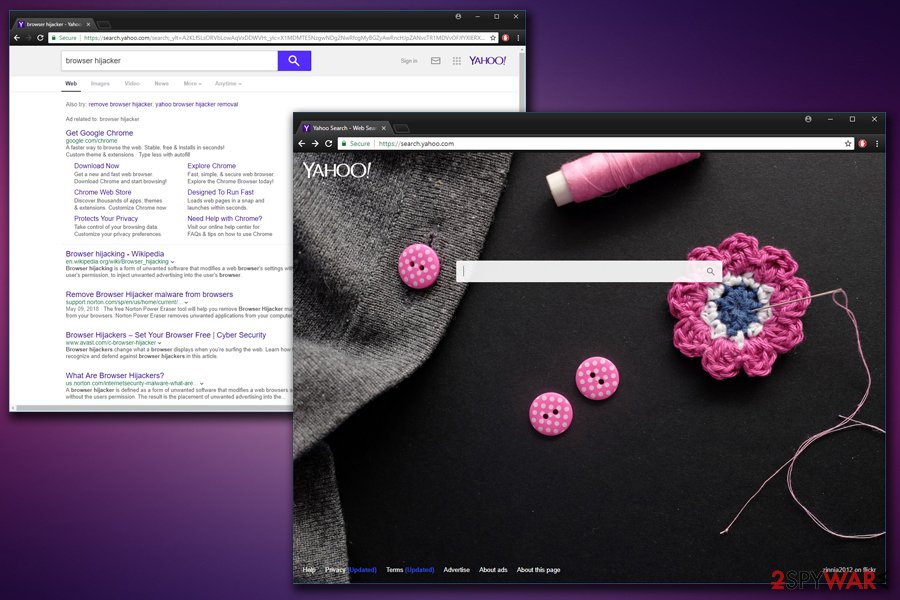Open the Get Google Chrome ad link
Viewport: 900px width, 600px height.
pos(99,133)
